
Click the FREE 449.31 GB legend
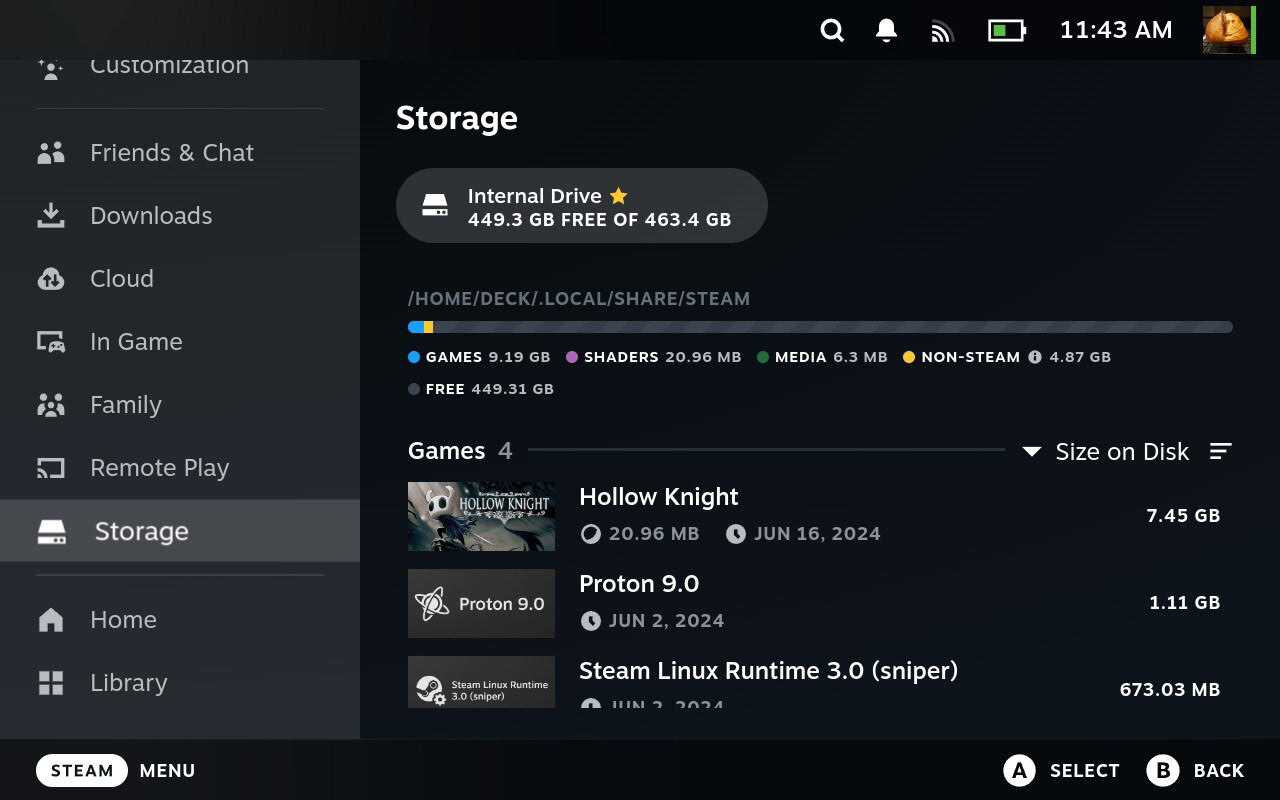pyautogui.click(x=481, y=389)
